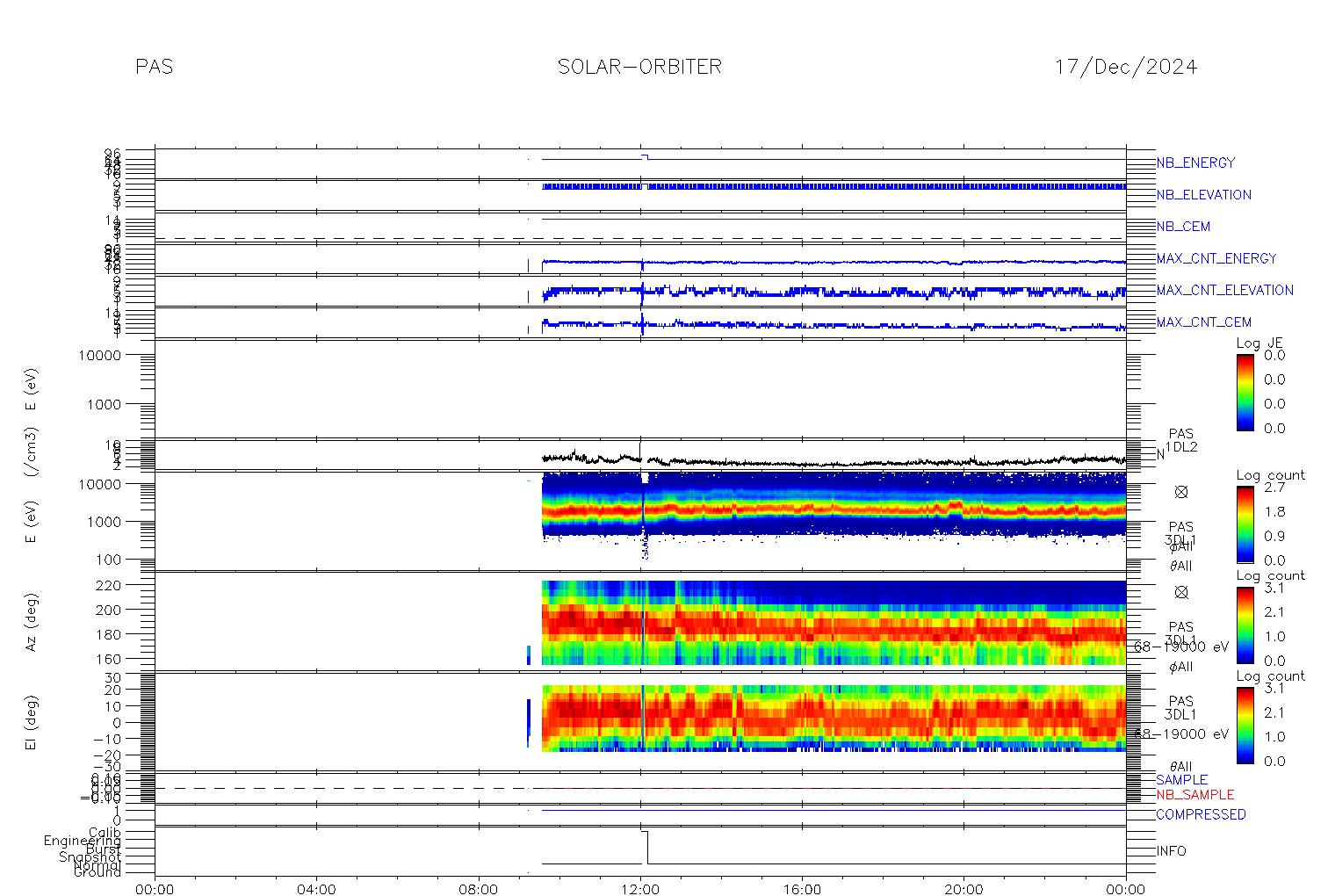Click the NB_ELEVATION panel label
The width and height of the screenshot is (1328, 896).
(x=1203, y=195)
